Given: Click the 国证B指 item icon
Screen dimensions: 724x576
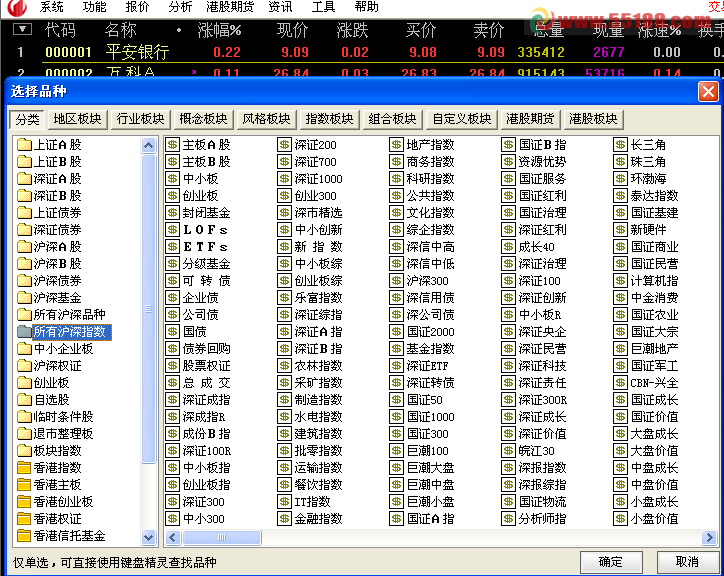Looking at the screenshot, I should click(x=508, y=145).
